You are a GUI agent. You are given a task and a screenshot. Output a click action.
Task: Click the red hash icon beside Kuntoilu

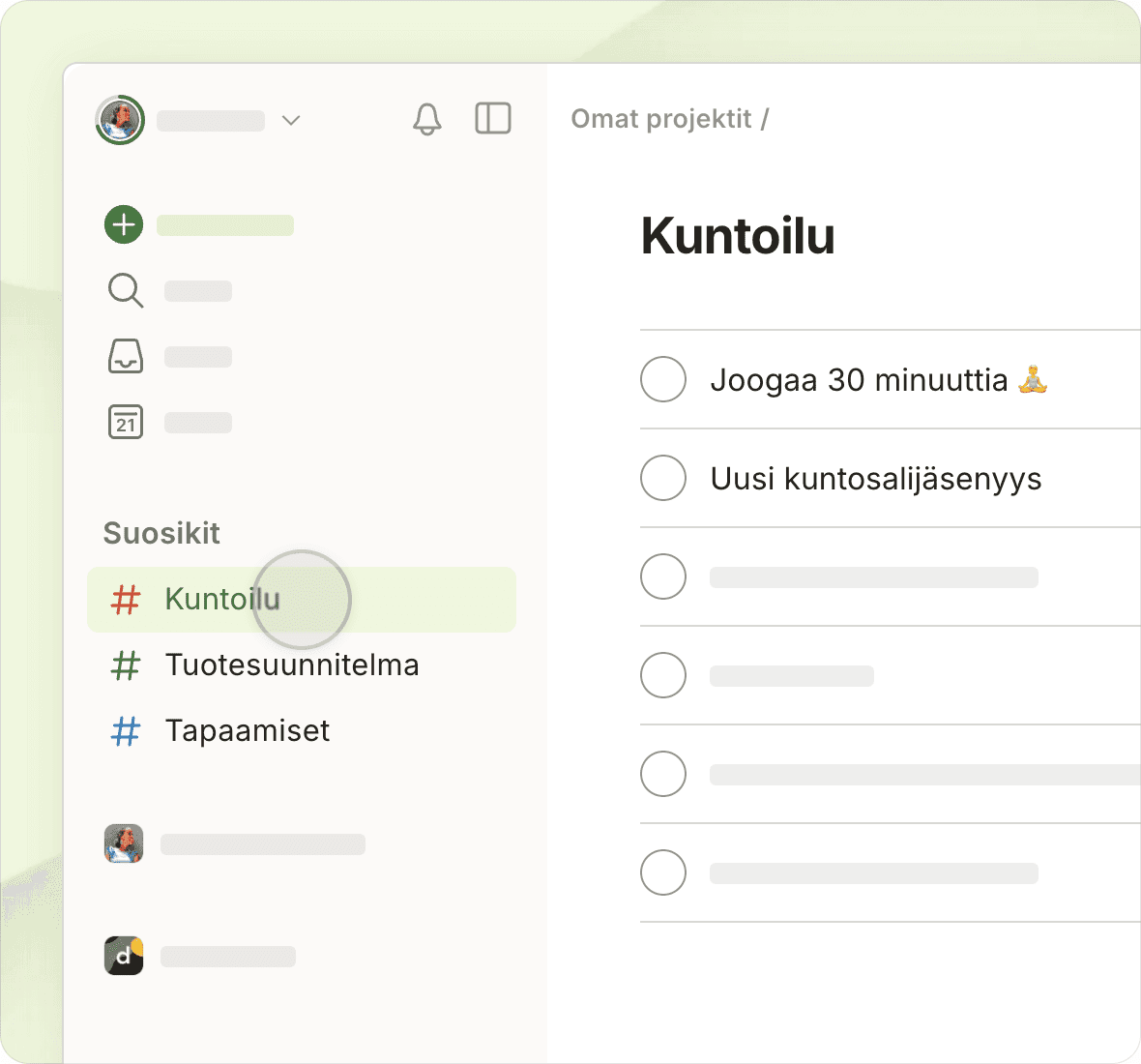[x=126, y=600]
